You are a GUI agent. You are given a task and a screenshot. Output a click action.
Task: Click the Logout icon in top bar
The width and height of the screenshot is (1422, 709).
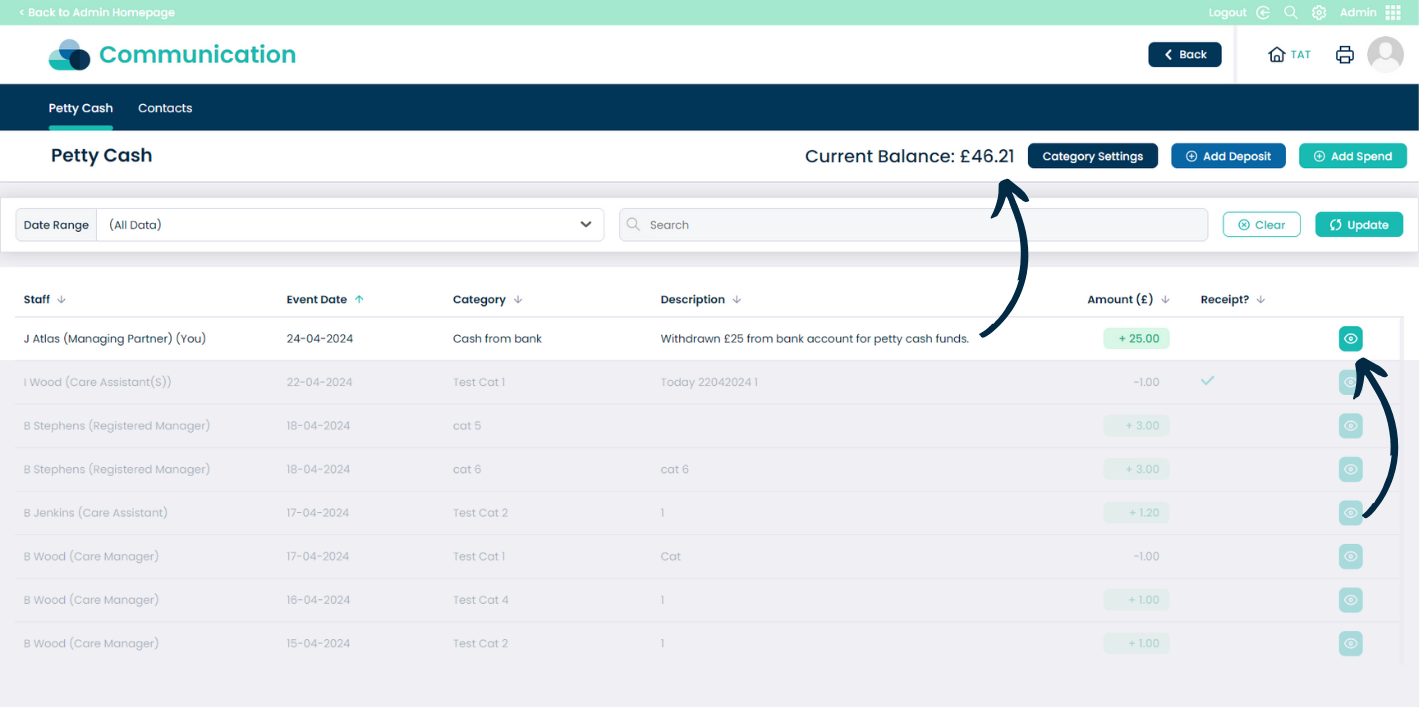click(1264, 13)
